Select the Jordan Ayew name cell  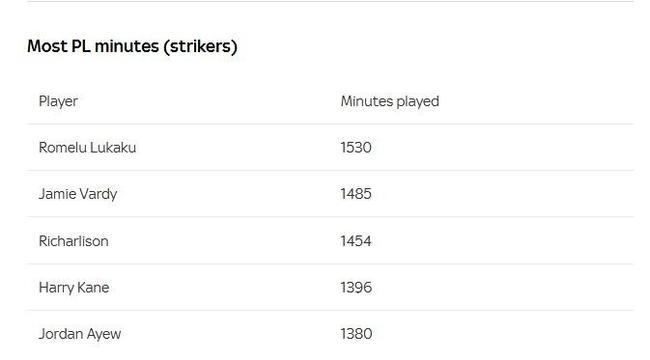(80, 334)
